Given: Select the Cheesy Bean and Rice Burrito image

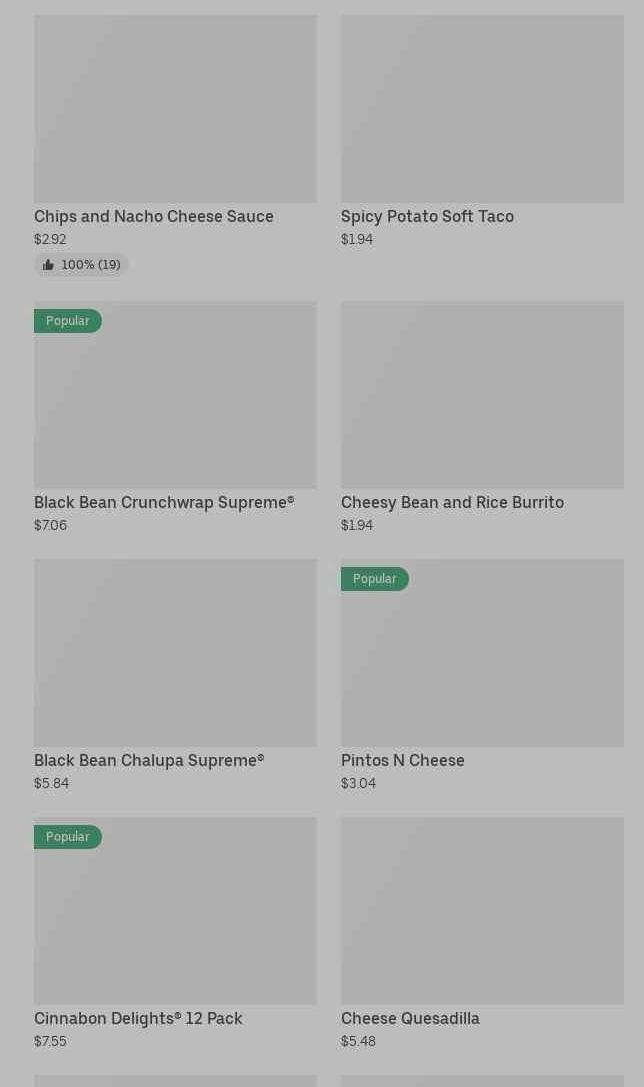Looking at the screenshot, I should [482, 395].
